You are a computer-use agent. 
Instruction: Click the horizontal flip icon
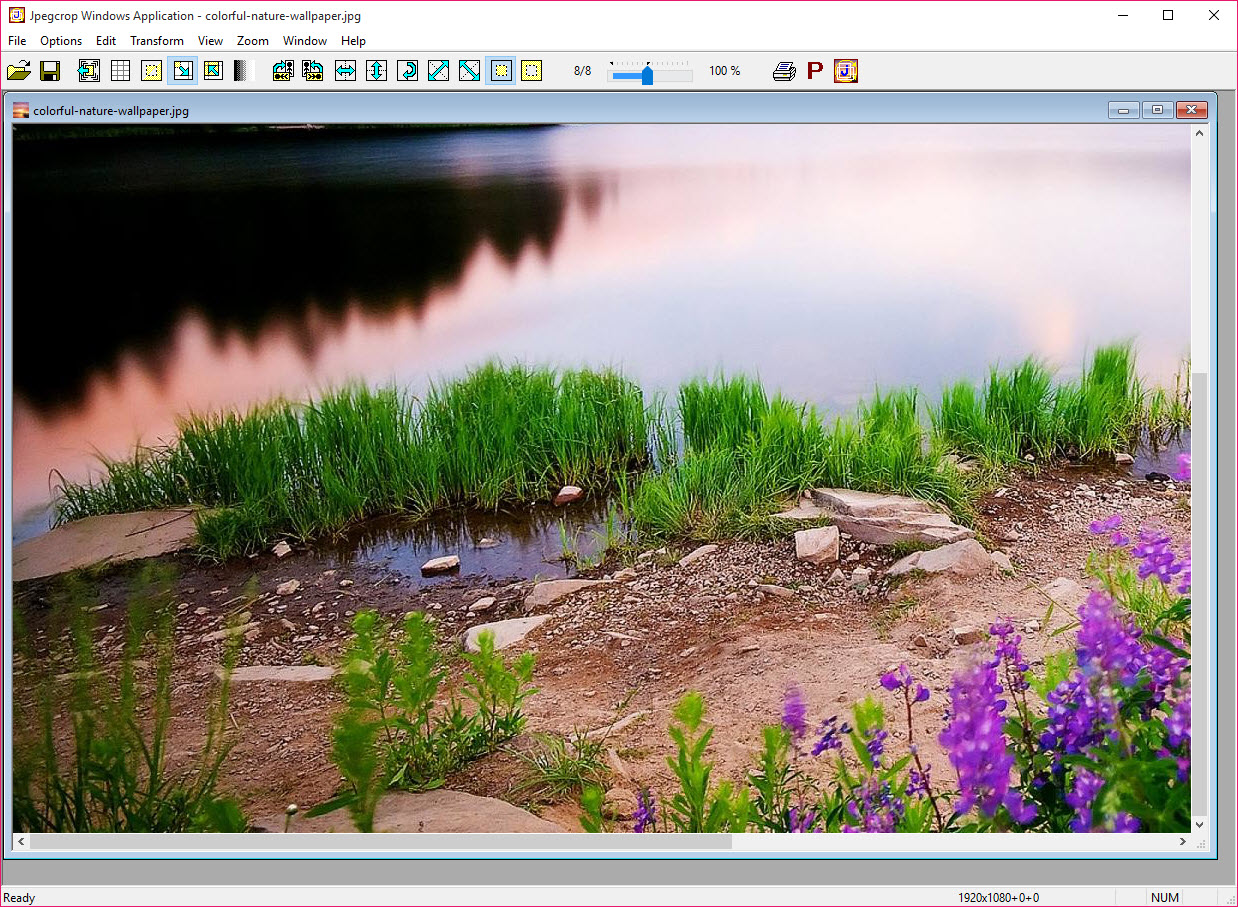coord(345,71)
